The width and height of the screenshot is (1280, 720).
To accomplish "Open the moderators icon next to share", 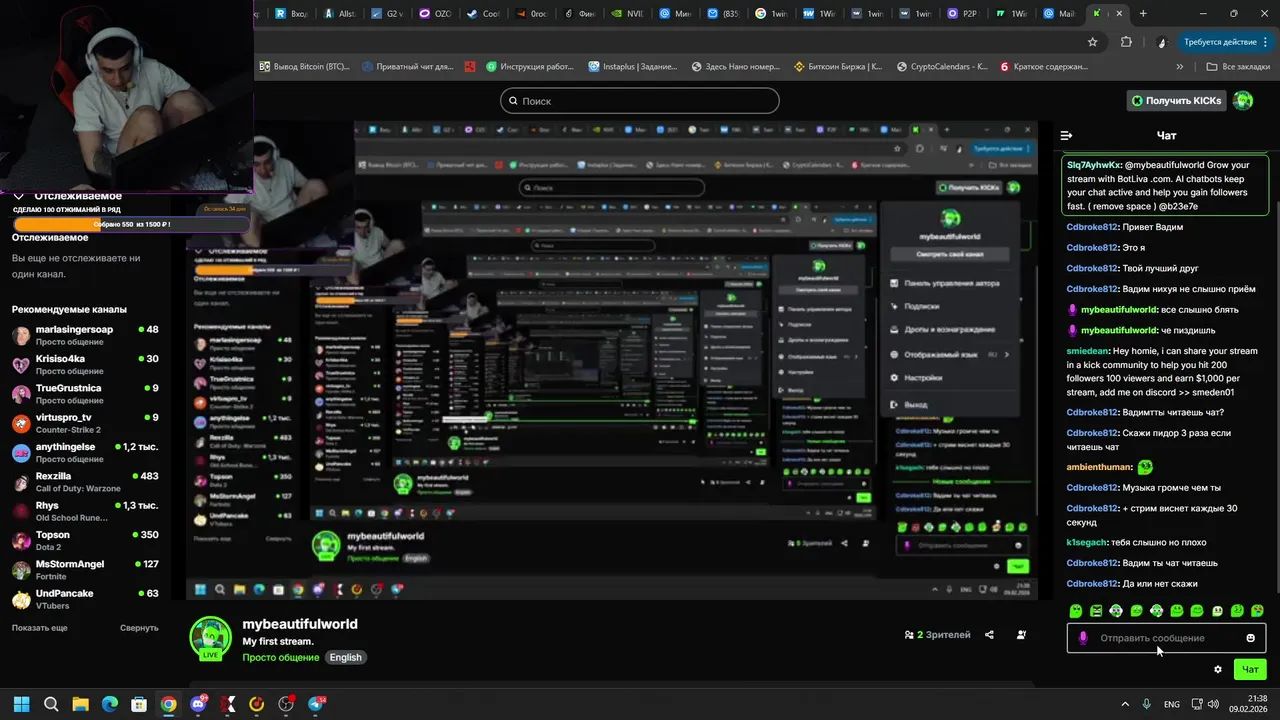I will click(1021, 635).
